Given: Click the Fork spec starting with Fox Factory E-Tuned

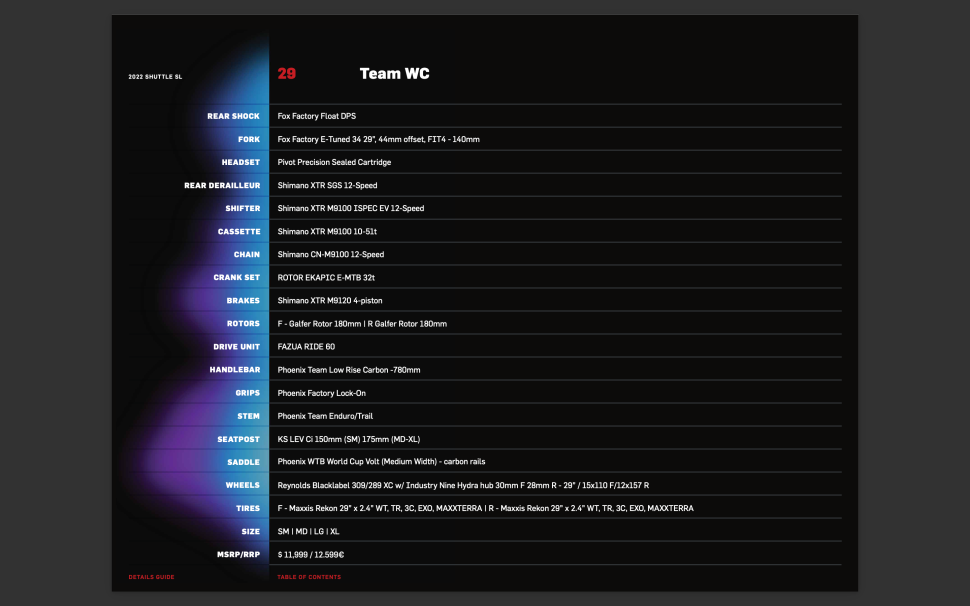Looking at the screenshot, I should (x=378, y=139).
